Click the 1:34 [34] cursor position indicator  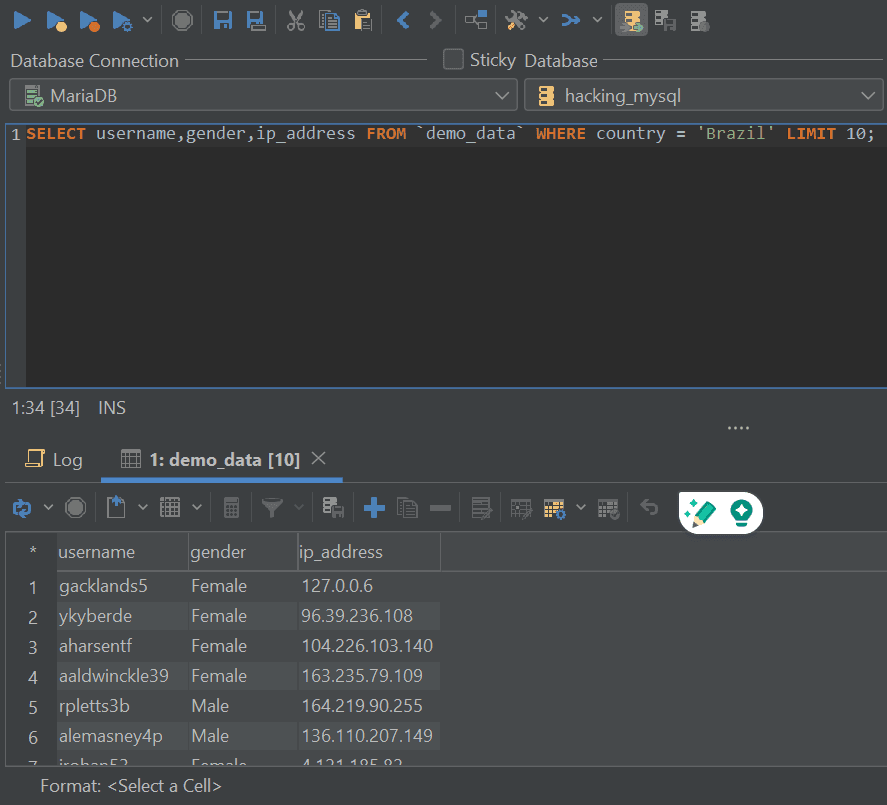[46, 408]
